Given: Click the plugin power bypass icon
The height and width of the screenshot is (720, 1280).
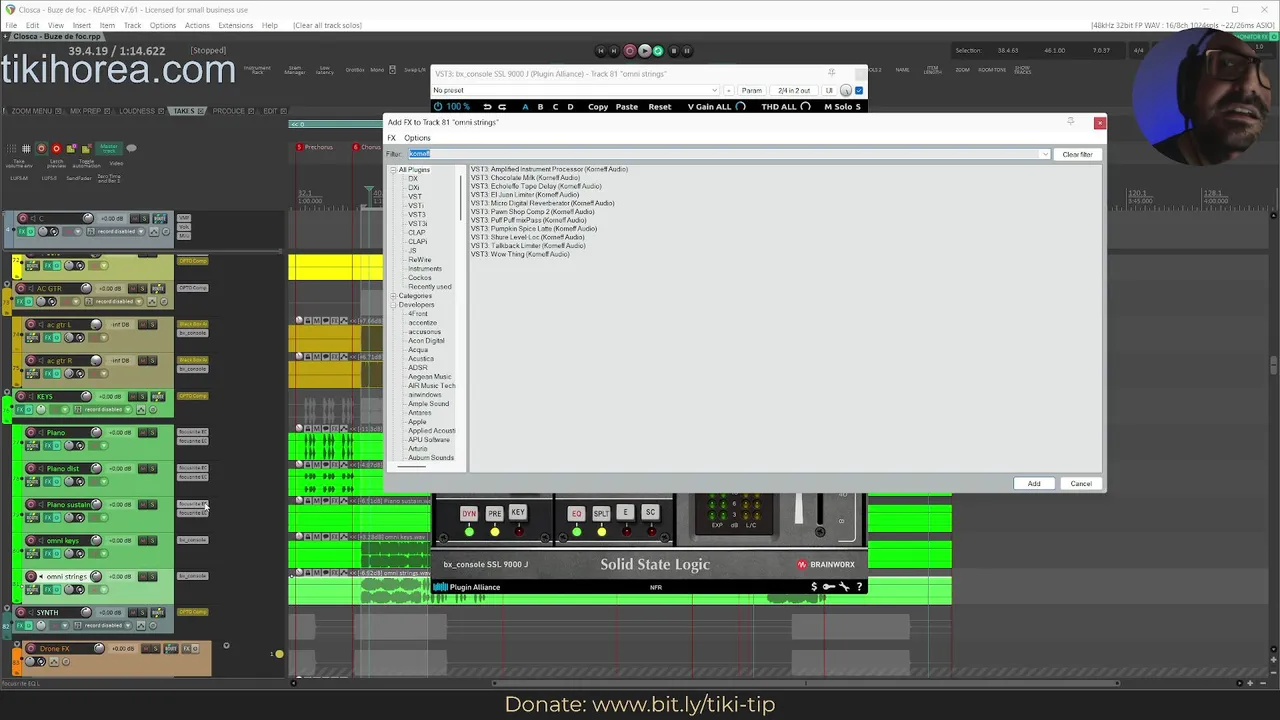Looking at the screenshot, I should tap(438, 106).
